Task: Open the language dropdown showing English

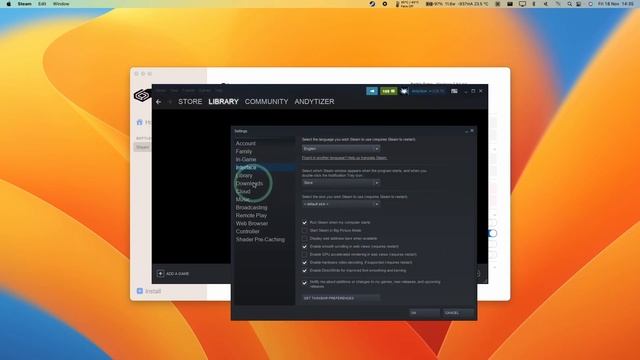Action: [341, 149]
